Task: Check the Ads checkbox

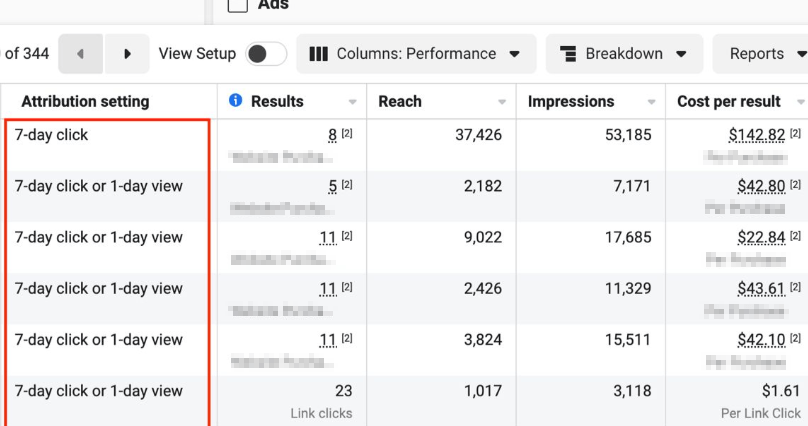Action: pyautogui.click(x=238, y=5)
